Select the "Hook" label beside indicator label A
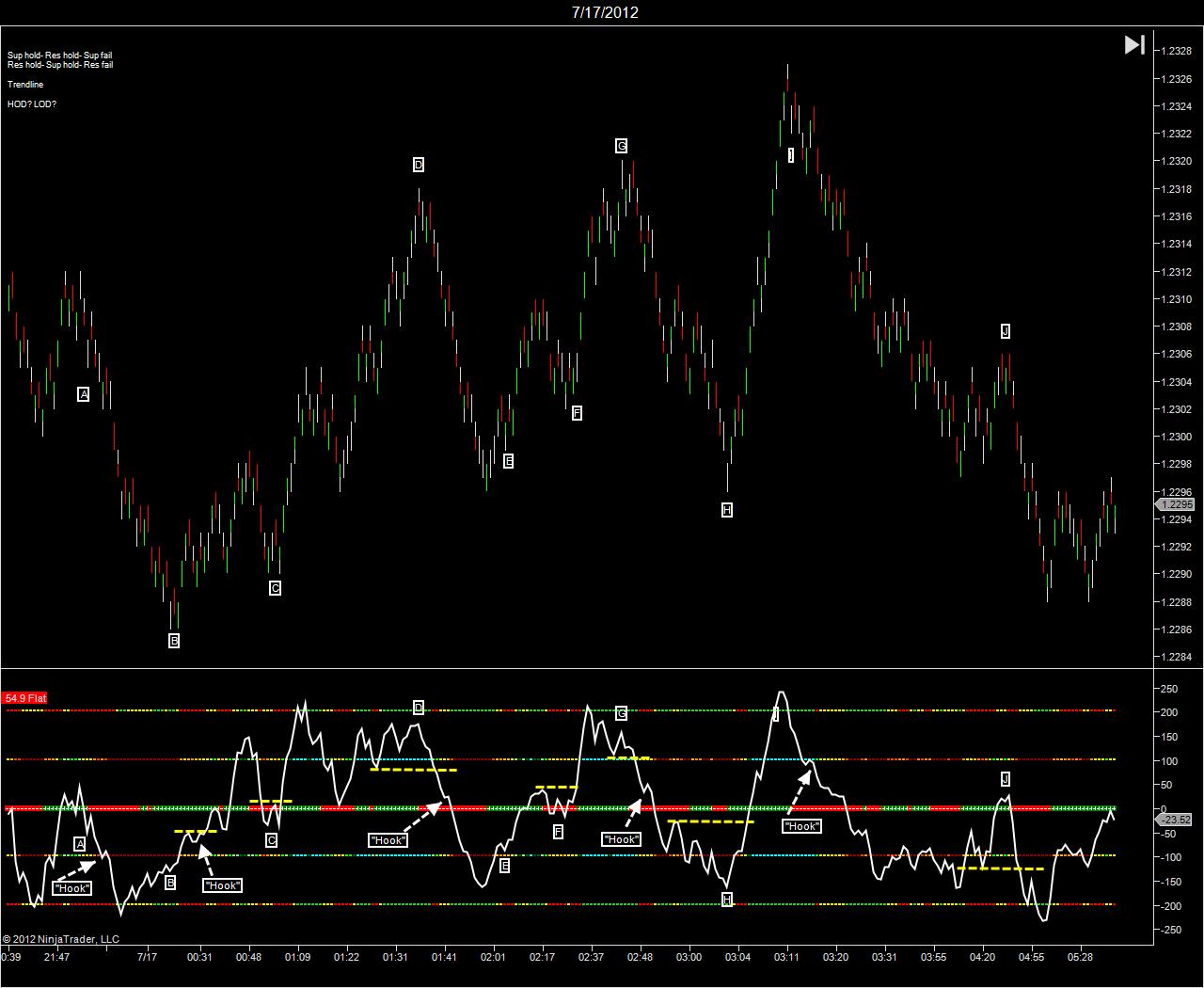 [72, 888]
